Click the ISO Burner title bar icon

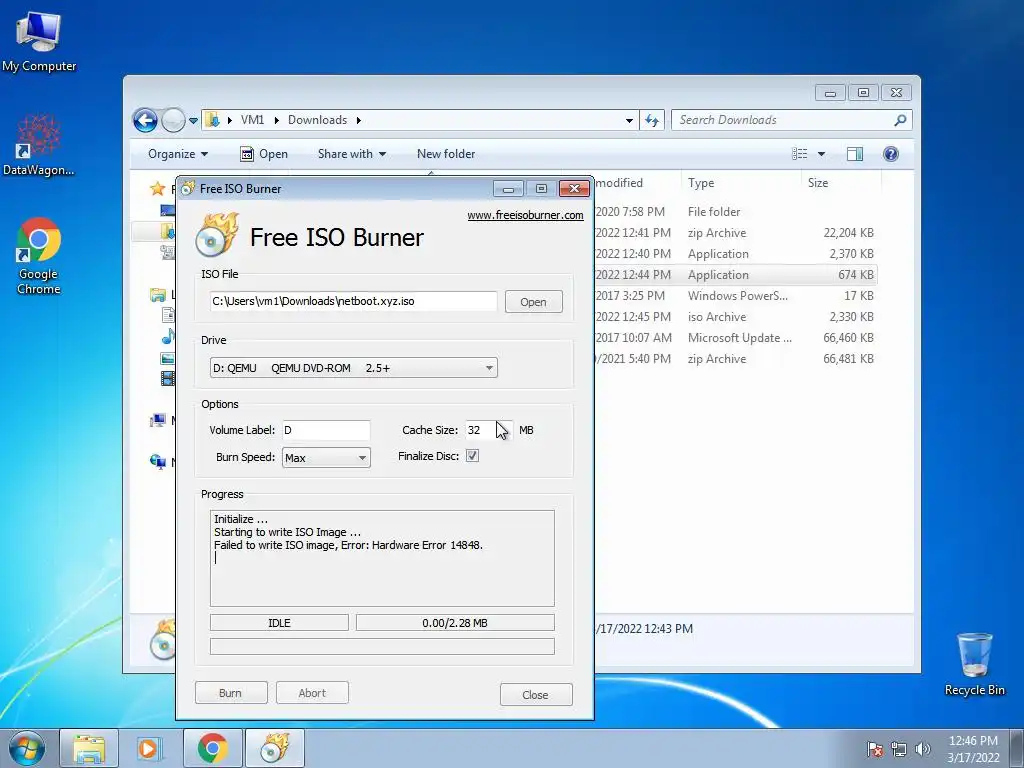coord(187,188)
